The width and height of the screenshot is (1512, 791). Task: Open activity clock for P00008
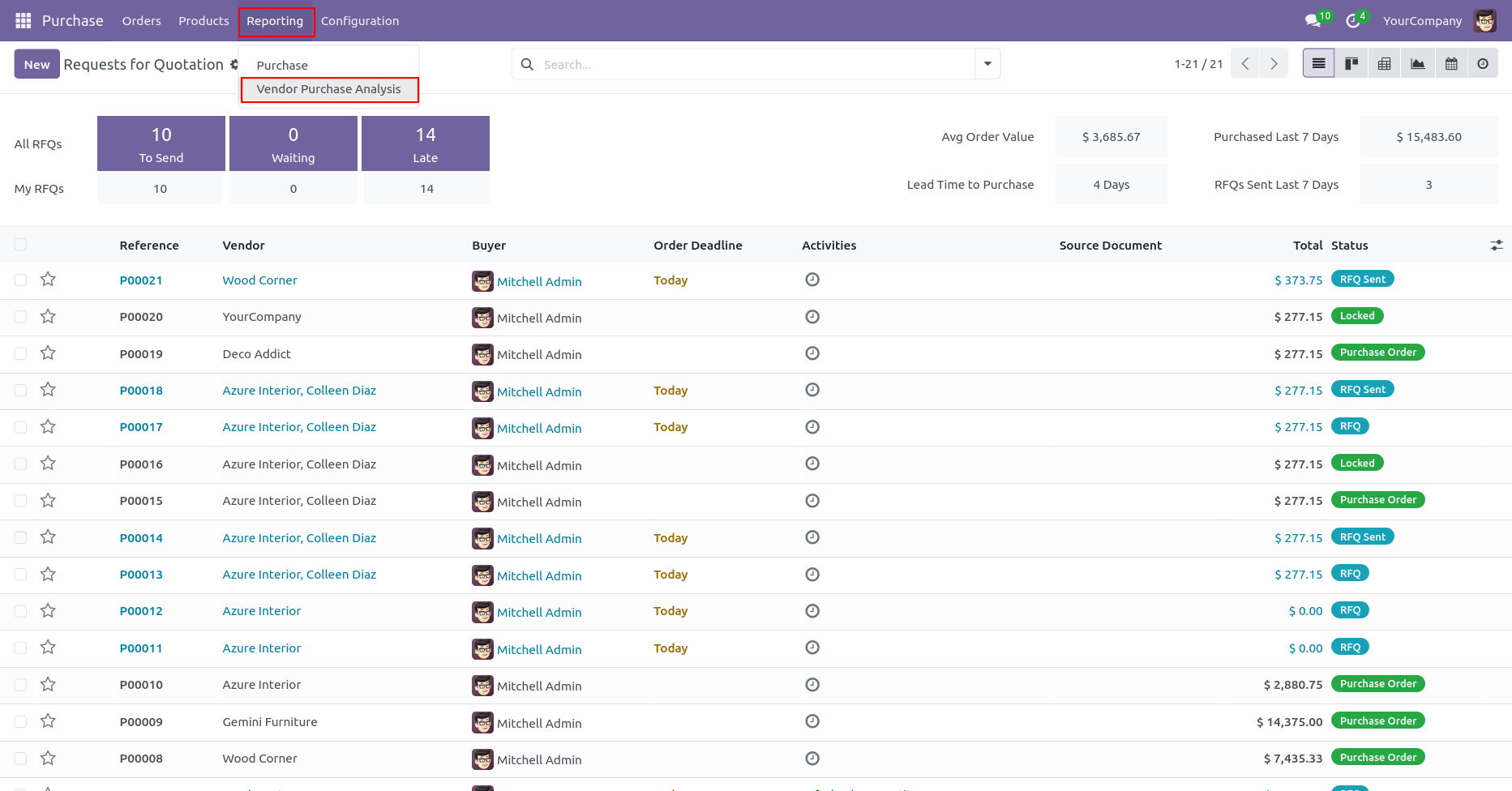pyautogui.click(x=812, y=759)
